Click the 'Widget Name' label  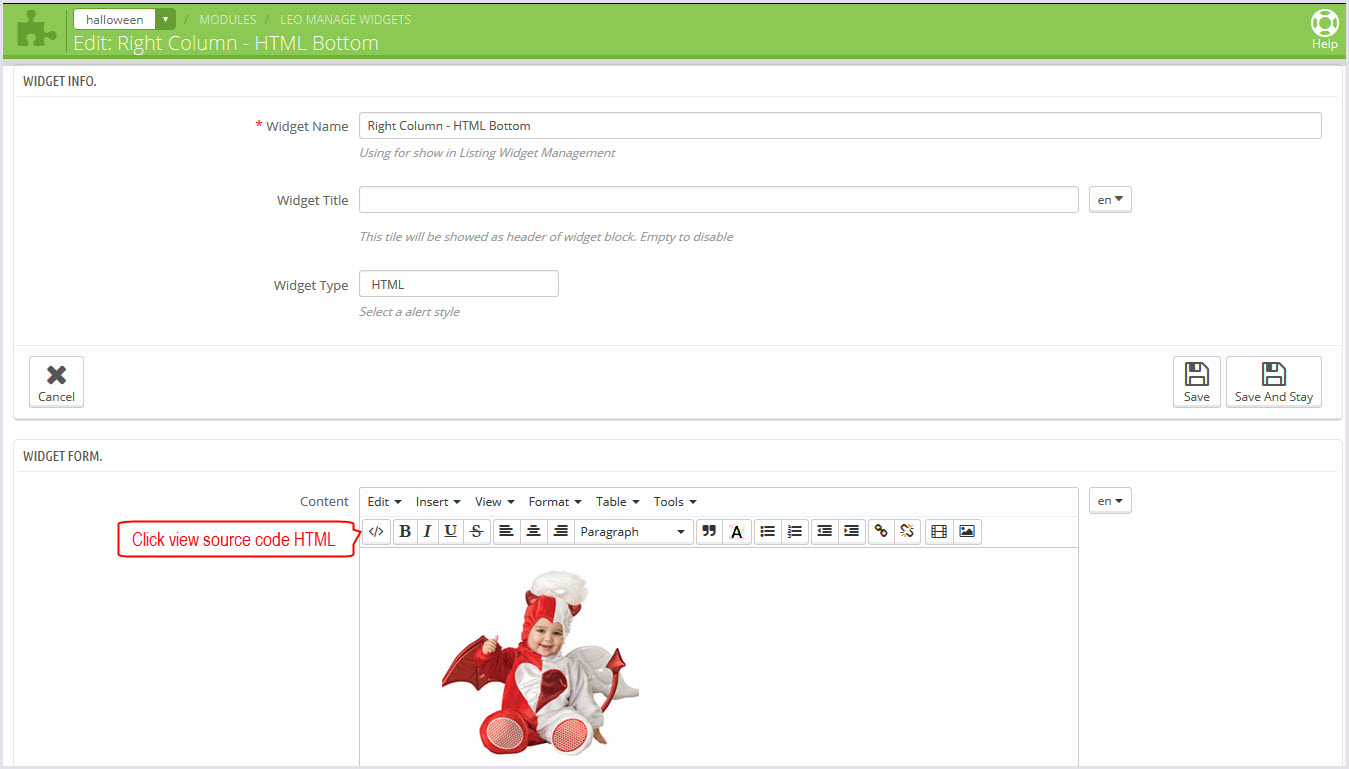coord(307,126)
